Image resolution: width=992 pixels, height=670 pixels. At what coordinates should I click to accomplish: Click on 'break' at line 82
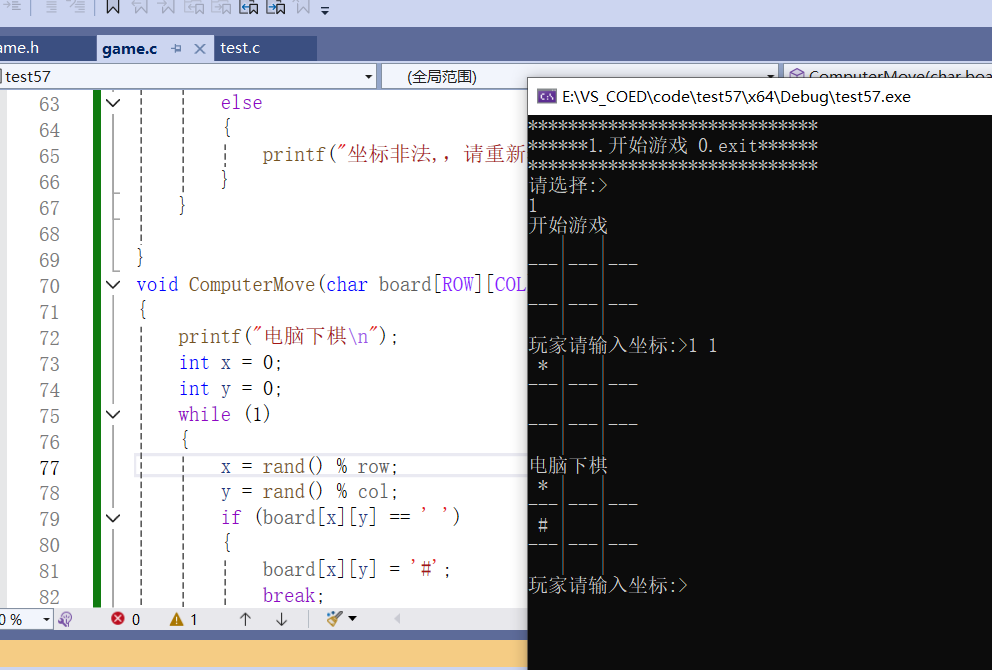pyautogui.click(x=289, y=595)
